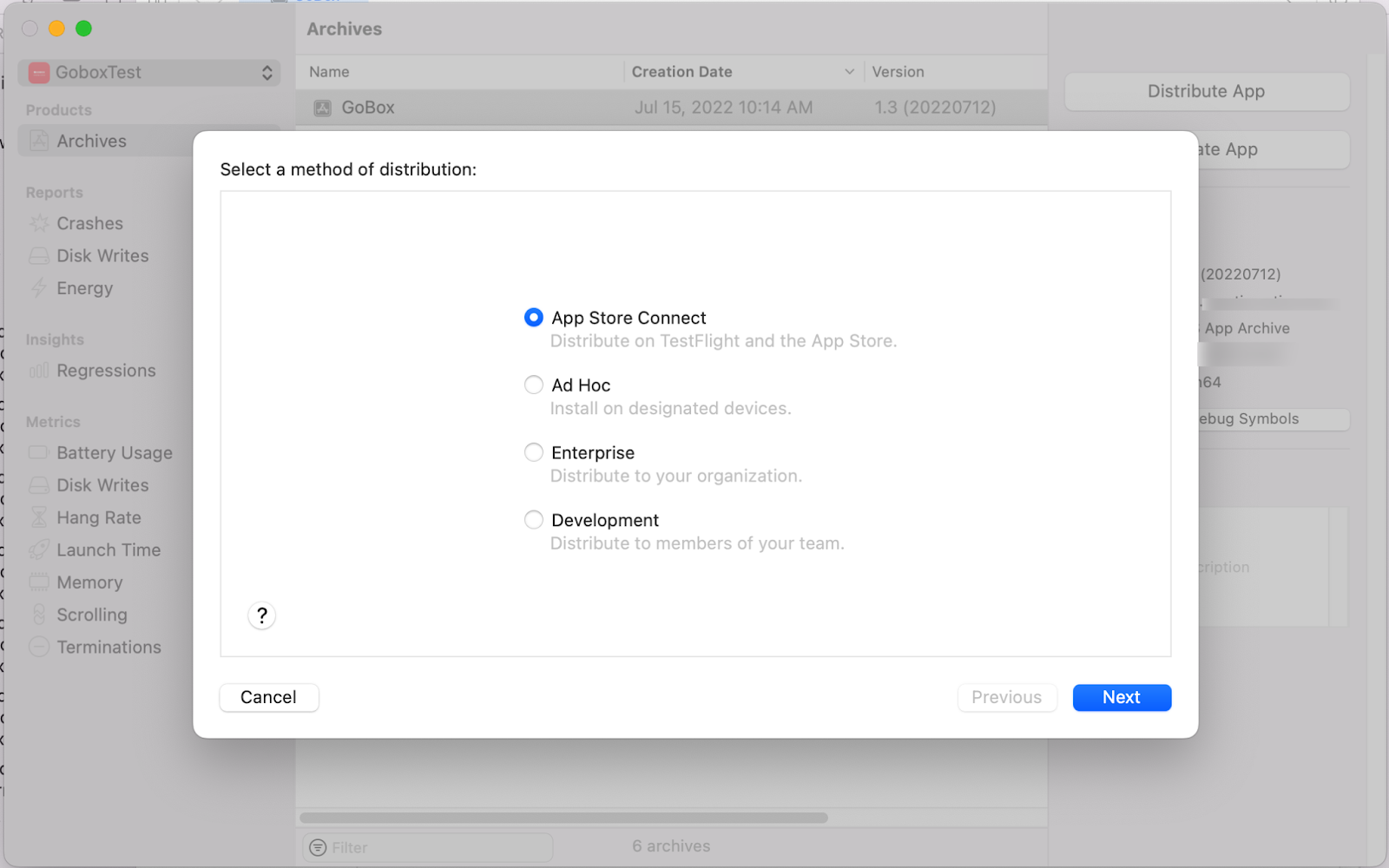This screenshot has width=1389, height=868.
Task: Go back with the Previous button
Action: (x=1007, y=697)
